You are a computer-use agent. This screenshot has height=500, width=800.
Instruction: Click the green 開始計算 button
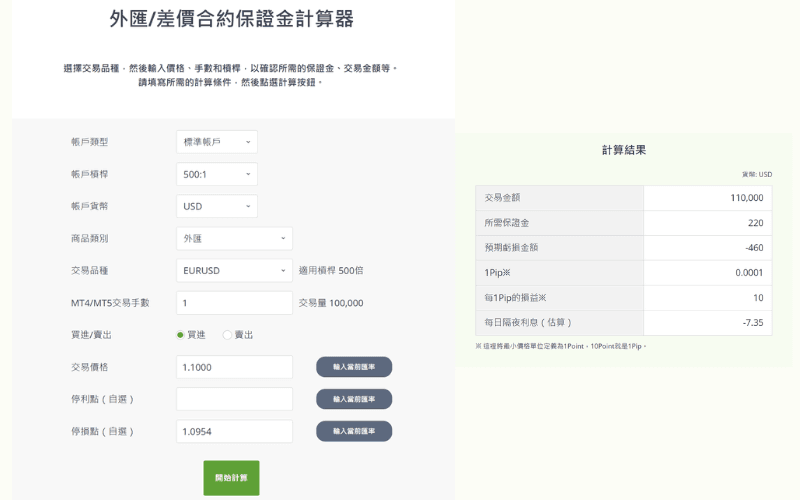pos(231,478)
